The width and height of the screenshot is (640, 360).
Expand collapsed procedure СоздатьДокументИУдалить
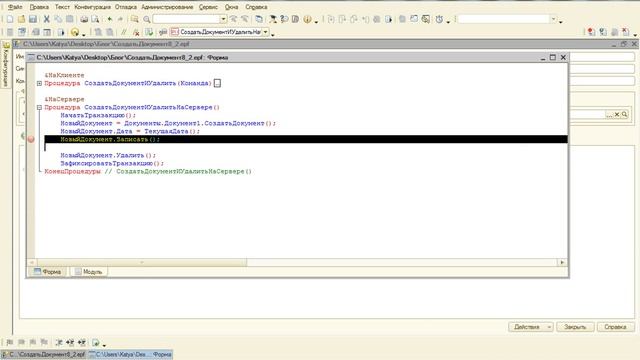39,83
